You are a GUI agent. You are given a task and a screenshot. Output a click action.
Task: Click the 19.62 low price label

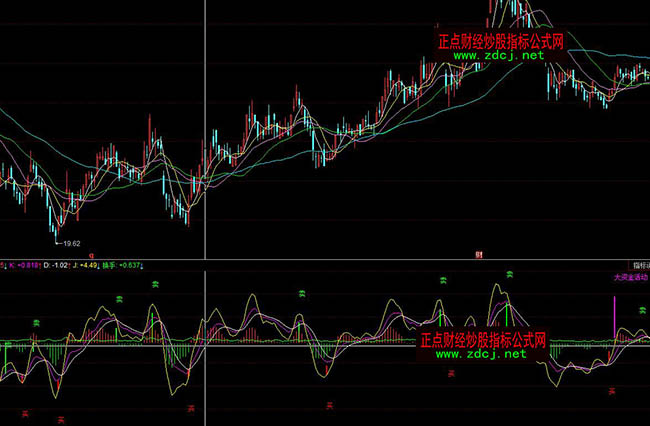pyautogui.click(x=71, y=243)
